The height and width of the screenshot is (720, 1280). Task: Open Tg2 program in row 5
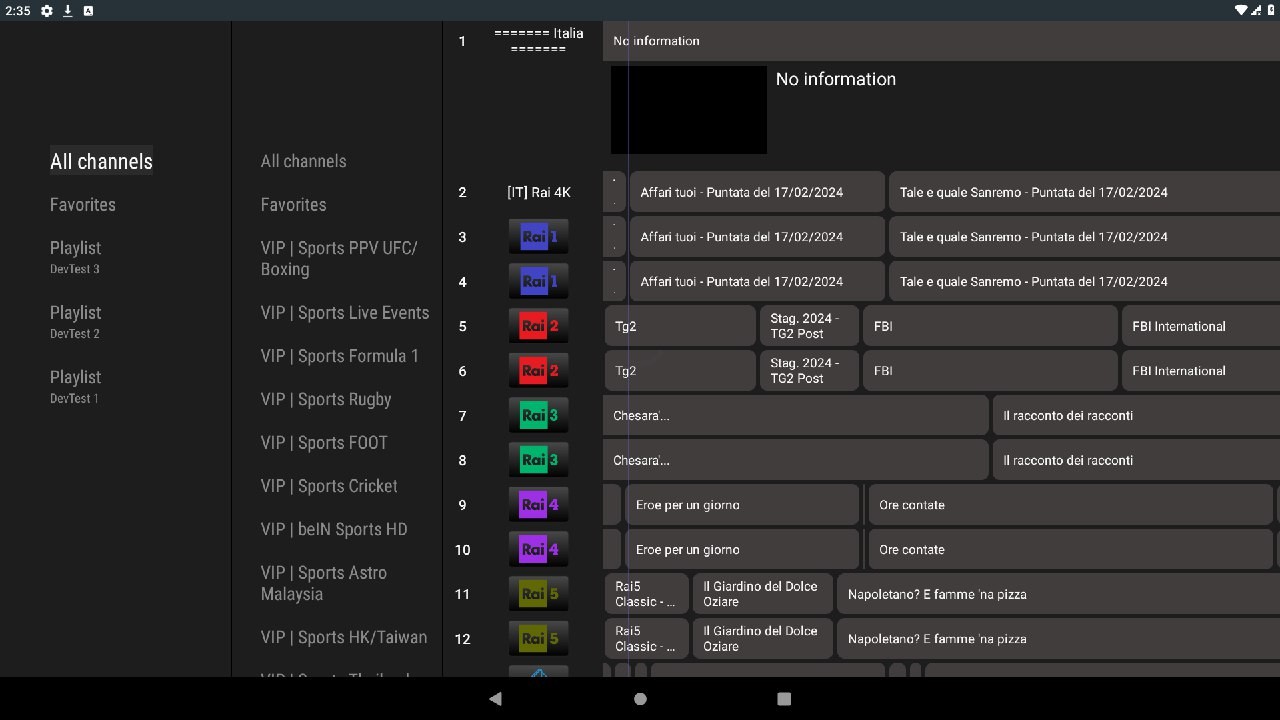[680, 326]
